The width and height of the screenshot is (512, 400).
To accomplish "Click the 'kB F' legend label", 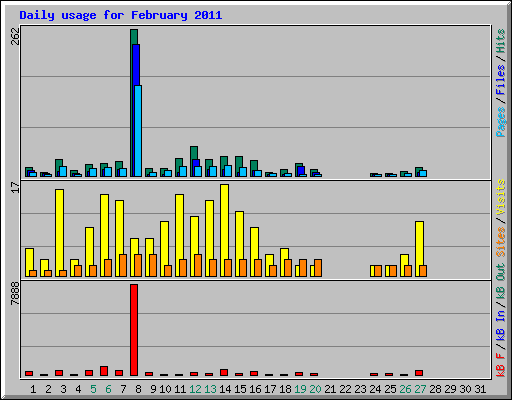I will [501, 365].
